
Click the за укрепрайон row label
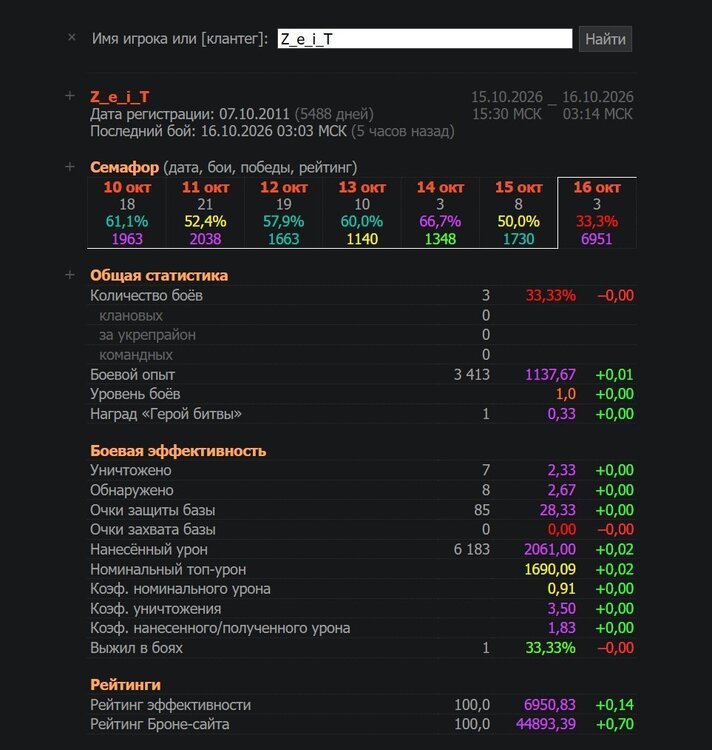147,335
